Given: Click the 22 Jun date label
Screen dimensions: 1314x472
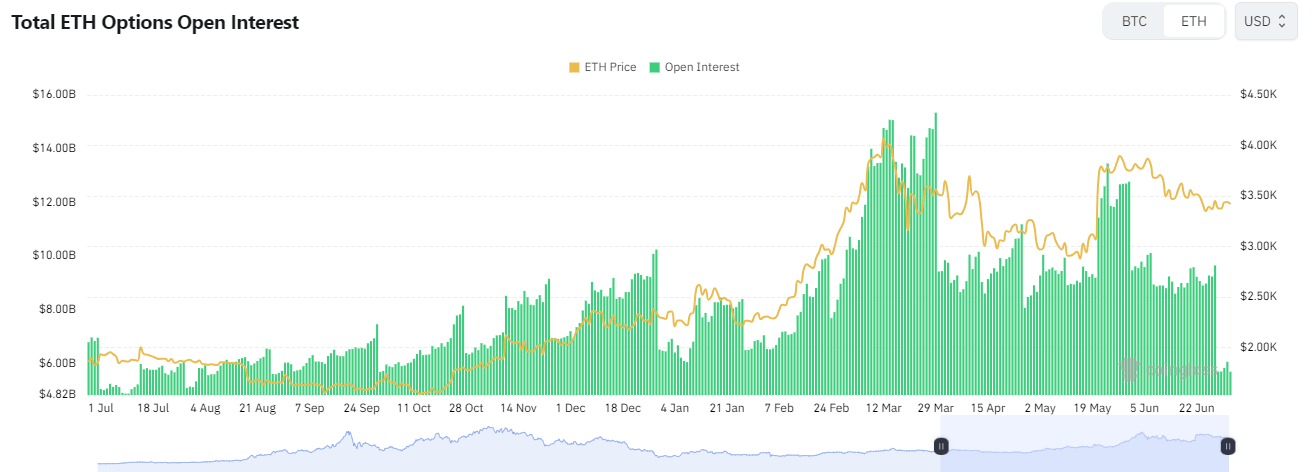Looking at the screenshot, I should pyautogui.click(x=1197, y=408).
